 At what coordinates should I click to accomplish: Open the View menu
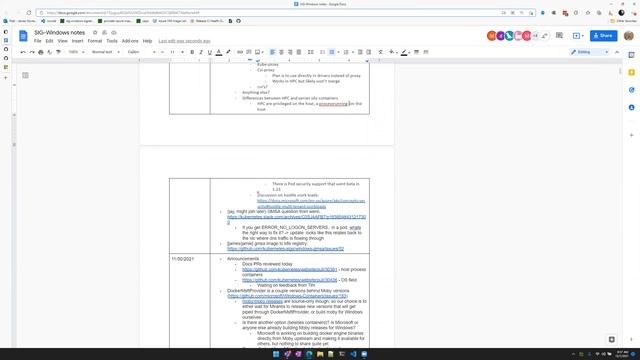click(x=62, y=41)
